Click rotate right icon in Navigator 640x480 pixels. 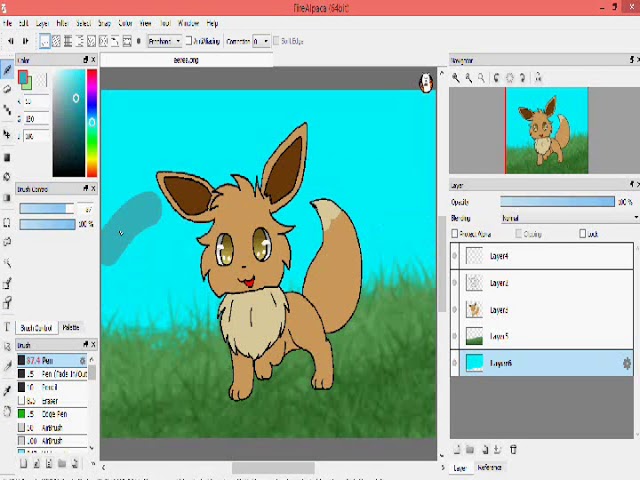[x=522, y=78]
